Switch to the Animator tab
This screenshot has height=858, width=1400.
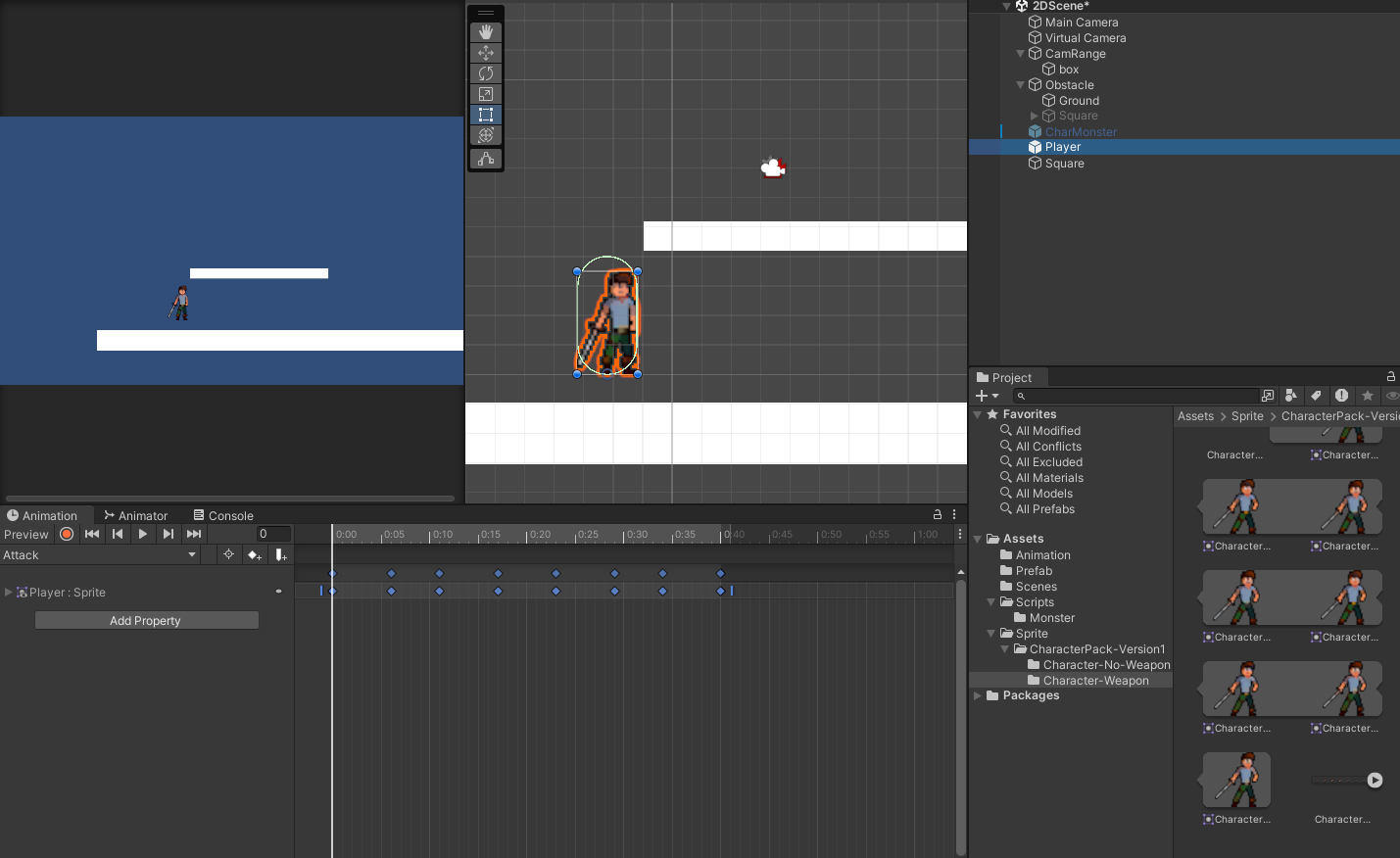(x=136, y=516)
